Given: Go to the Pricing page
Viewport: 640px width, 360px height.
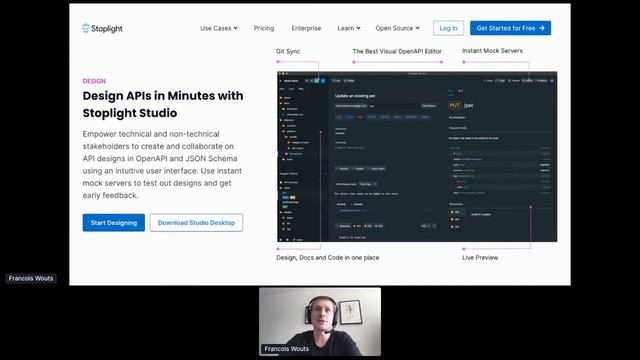Looking at the screenshot, I should click(264, 28).
